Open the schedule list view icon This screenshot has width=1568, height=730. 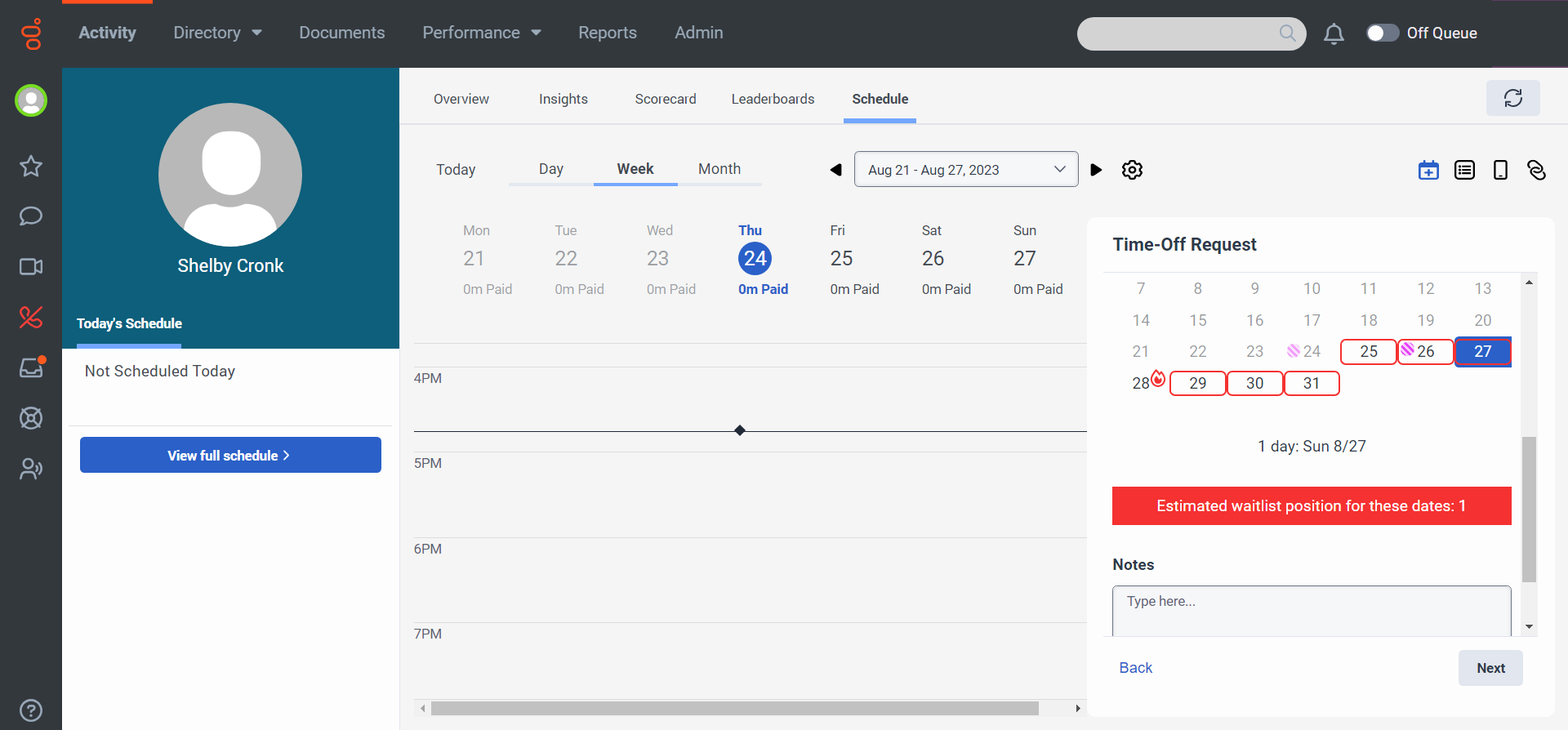pyautogui.click(x=1464, y=170)
